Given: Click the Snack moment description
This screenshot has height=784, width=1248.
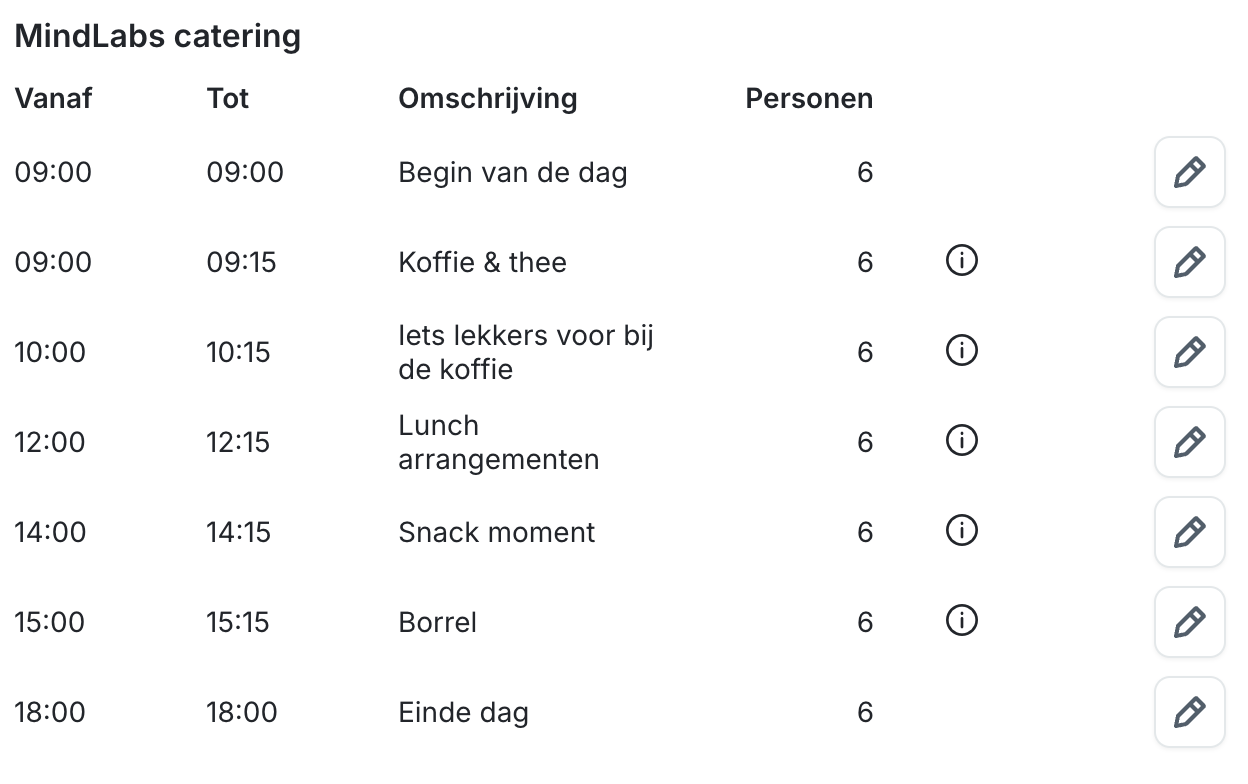Looking at the screenshot, I should point(497,532).
